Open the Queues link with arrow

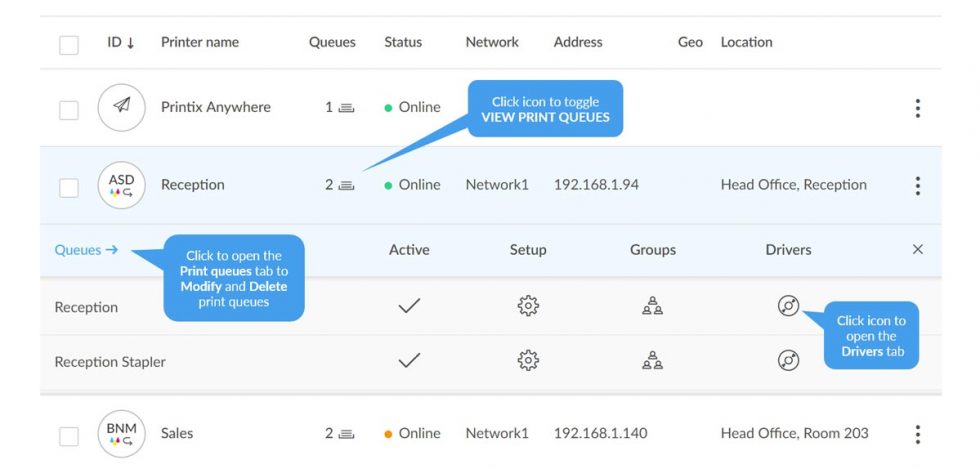coord(86,250)
